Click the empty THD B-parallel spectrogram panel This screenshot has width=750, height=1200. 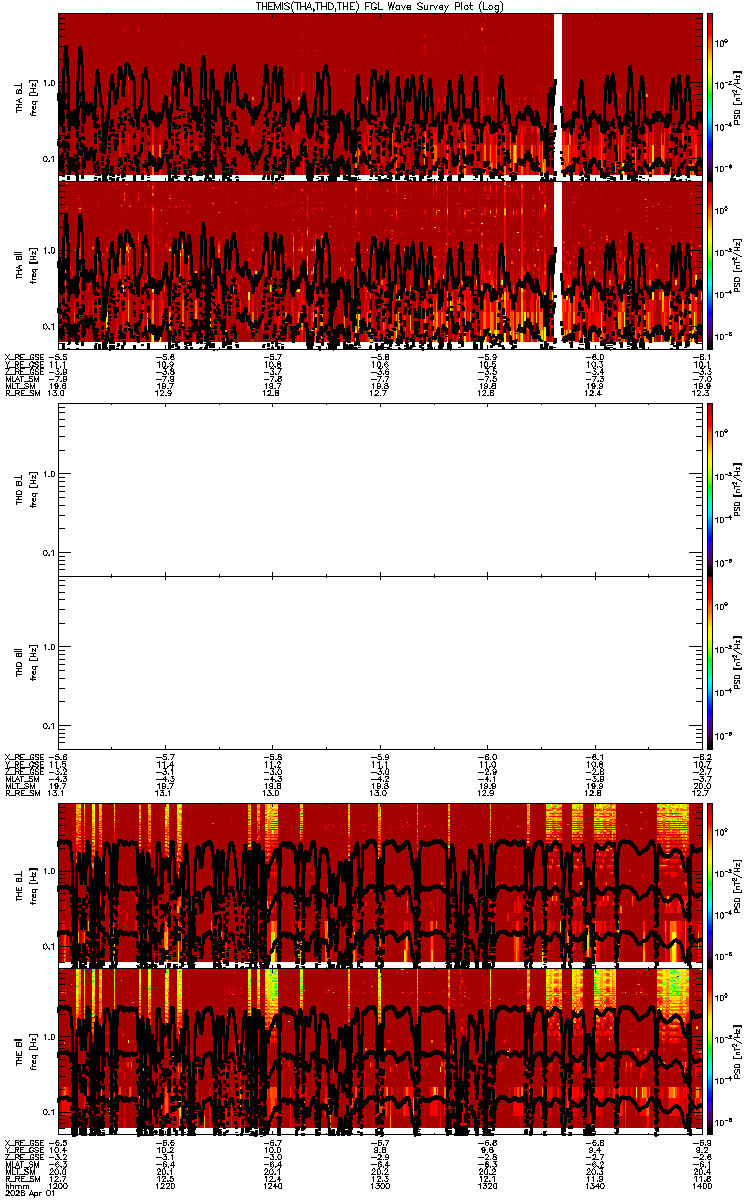click(380, 662)
